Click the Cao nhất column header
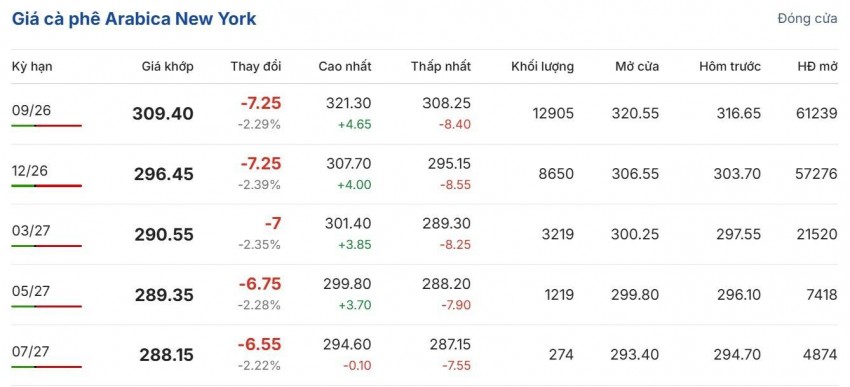The width and height of the screenshot is (850, 387). 345,67
